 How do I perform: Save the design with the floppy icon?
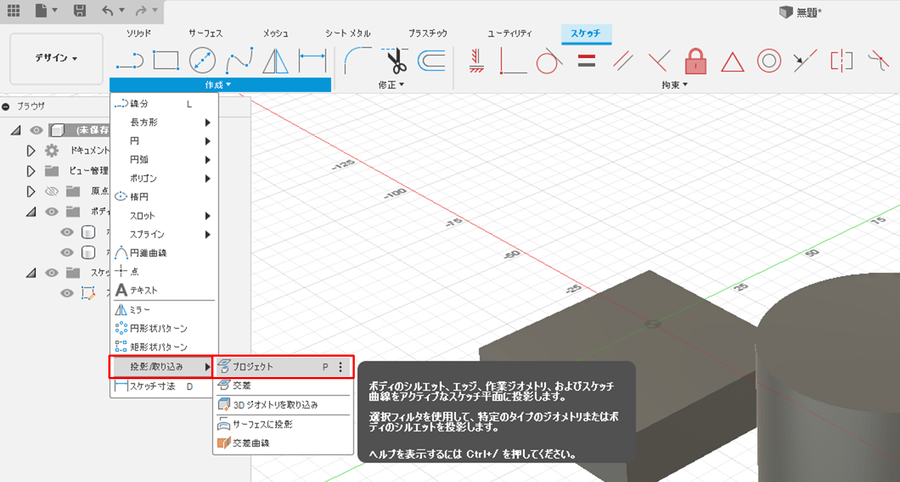[80, 10]
